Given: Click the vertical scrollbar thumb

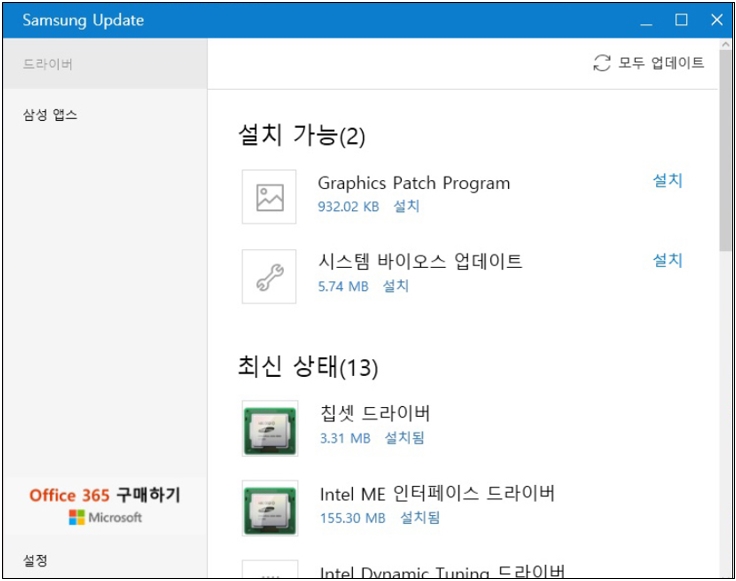Looking at the screenshot, I should 725,150.
